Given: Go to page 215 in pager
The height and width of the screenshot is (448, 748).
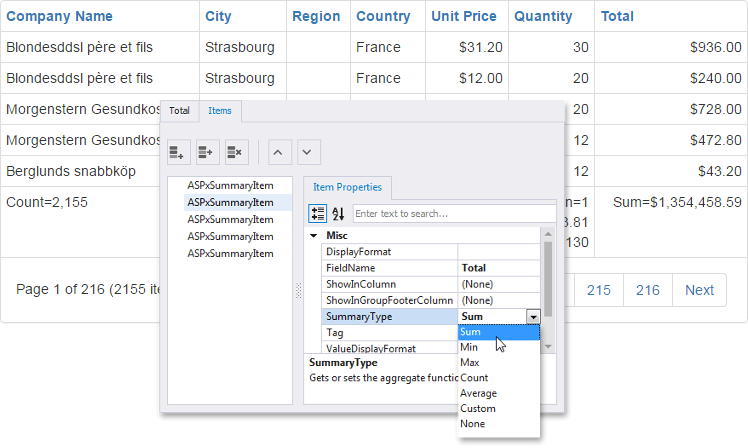Looking at the screenshot, I should point(599,290).
